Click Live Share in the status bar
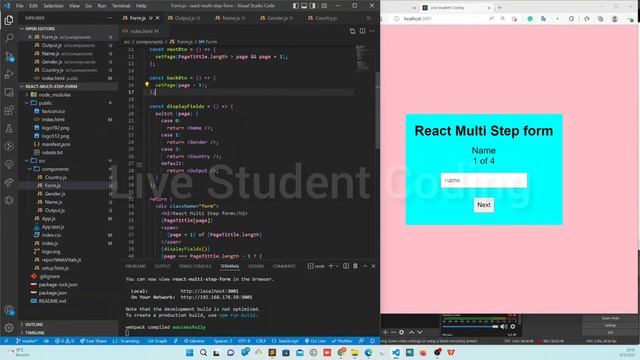This screenshot has height=360, width=640. tap(93, 341)
